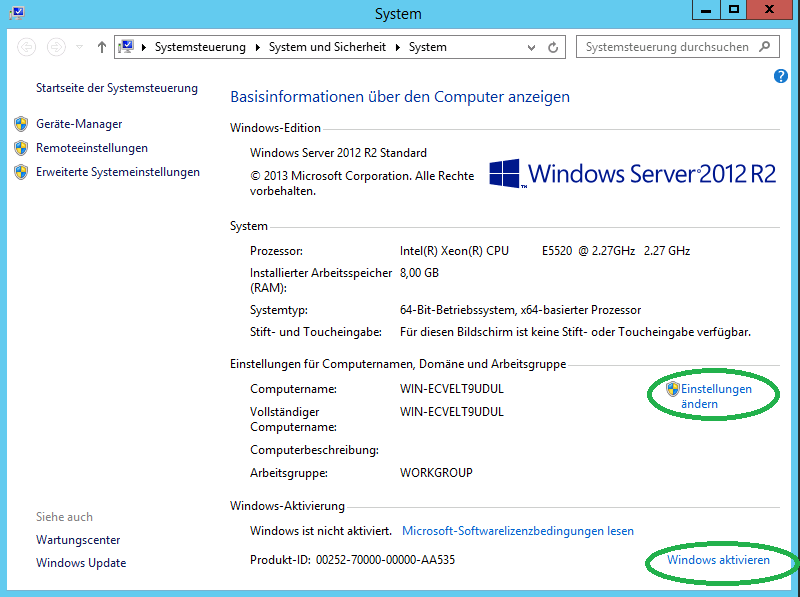This screenshot has height=597, width=800.
Task: Click the control panel icon in the address bar
Action: tap(127, 47)
